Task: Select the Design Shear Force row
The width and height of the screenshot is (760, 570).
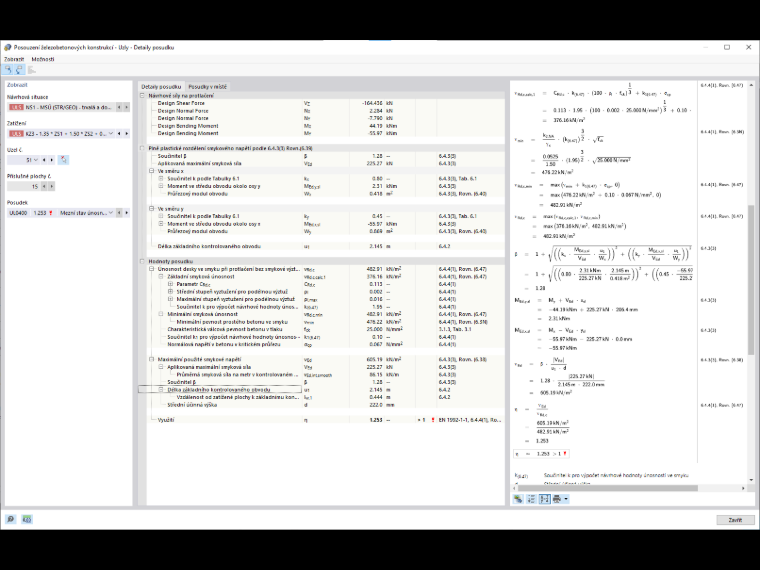Action: tap(321, 103)
